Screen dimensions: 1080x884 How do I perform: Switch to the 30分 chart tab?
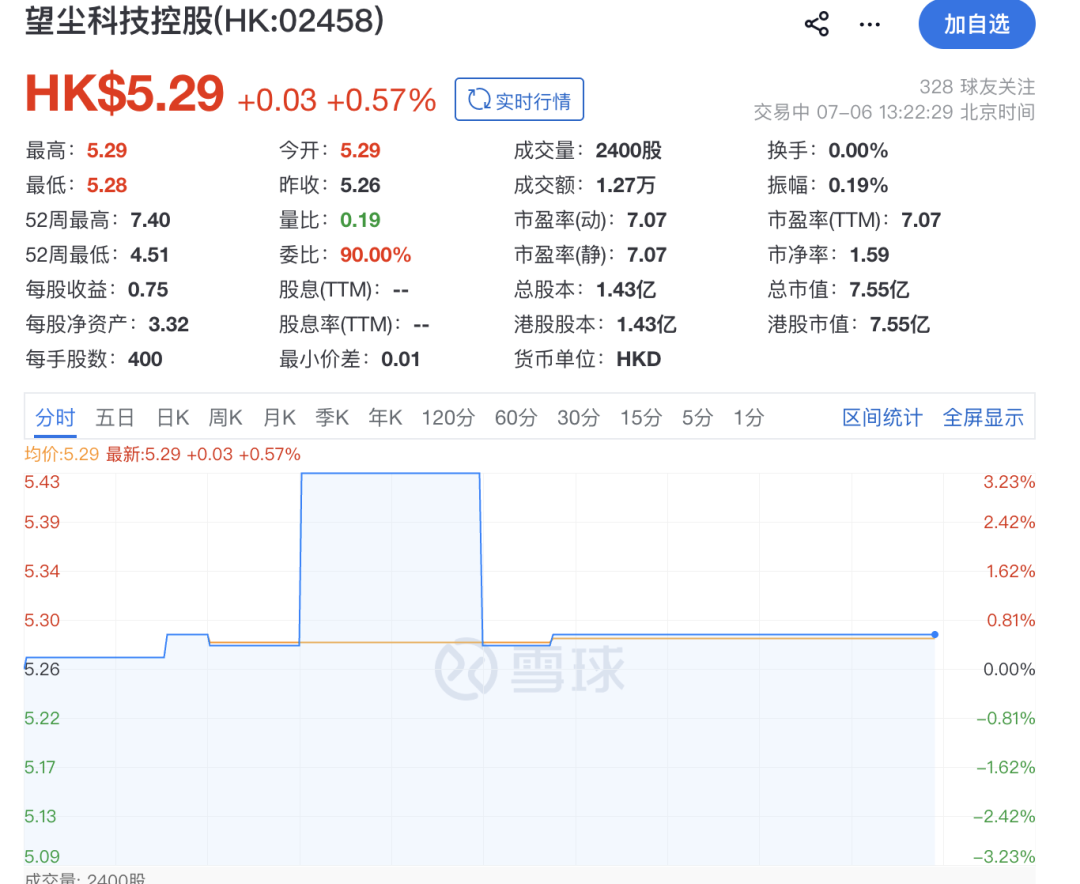pyautogui.click(x=579, y=418)
